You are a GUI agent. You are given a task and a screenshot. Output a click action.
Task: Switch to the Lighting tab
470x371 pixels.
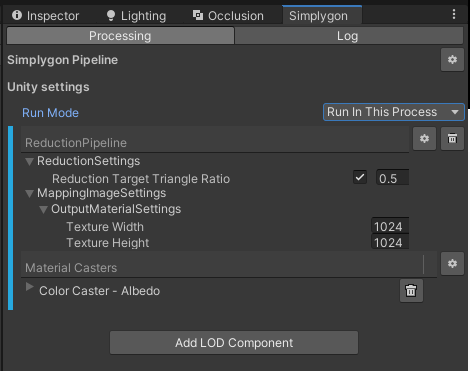coord(136,16)
